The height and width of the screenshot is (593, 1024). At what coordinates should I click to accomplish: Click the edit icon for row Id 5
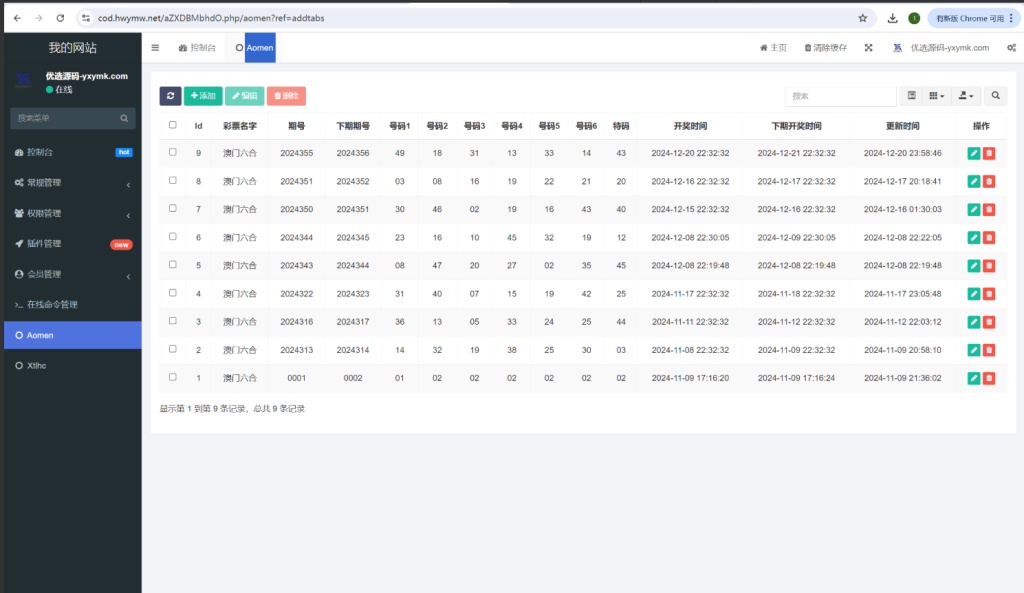point(973,266)
